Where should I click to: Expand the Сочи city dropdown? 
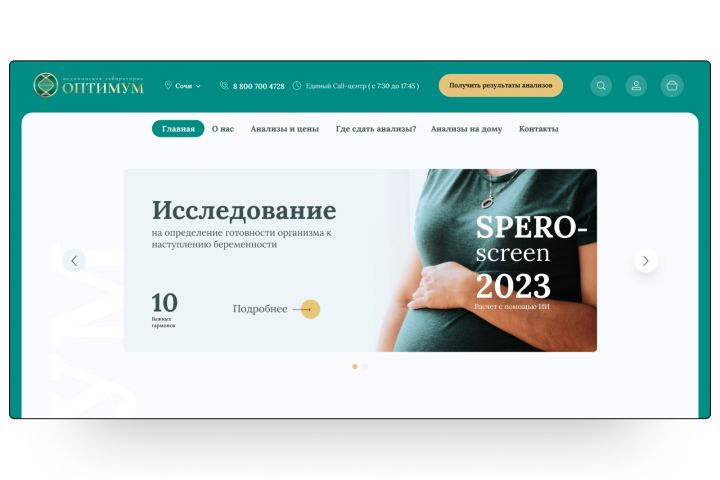[187, 86]
